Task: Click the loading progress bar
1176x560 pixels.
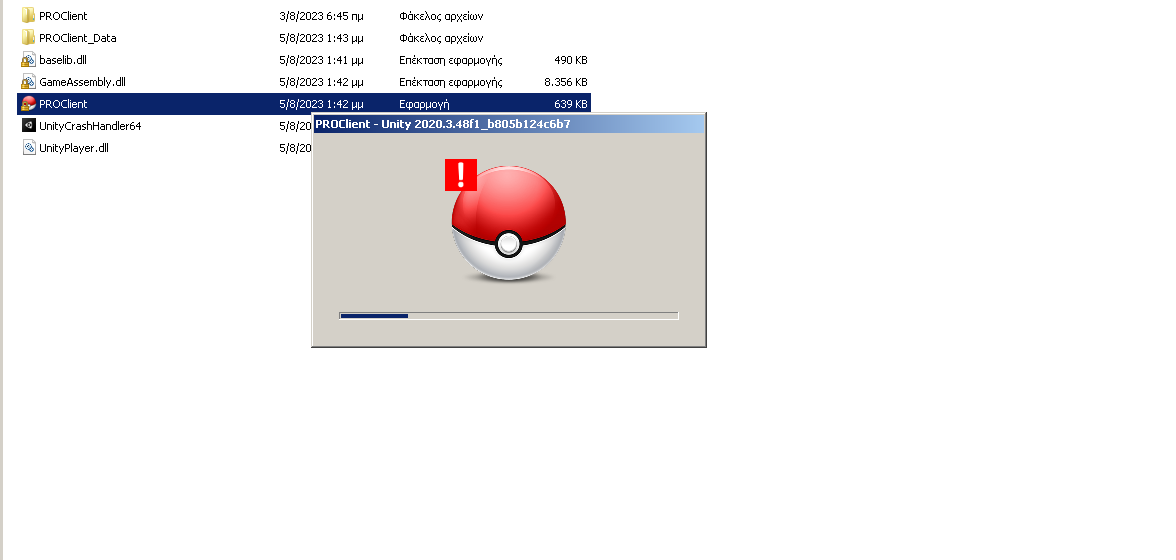Action: coord(508,316)
